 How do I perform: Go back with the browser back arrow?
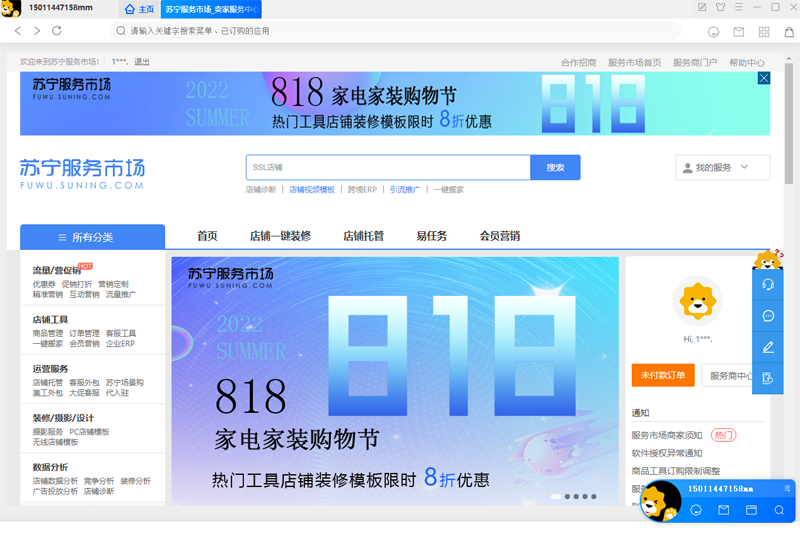coord(18,31)
